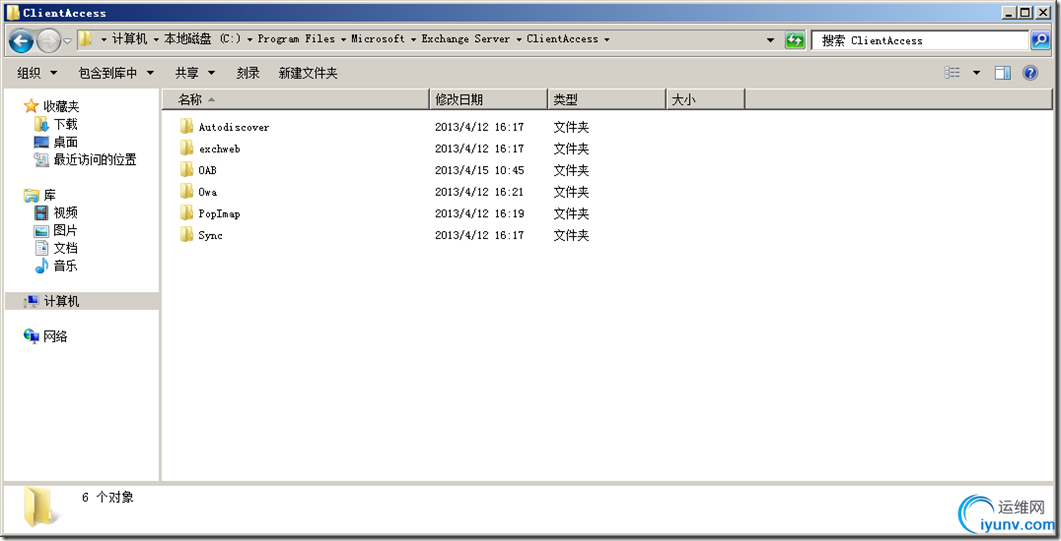Open the 音乐 library

pyautogui.click(x=66, y=266)
